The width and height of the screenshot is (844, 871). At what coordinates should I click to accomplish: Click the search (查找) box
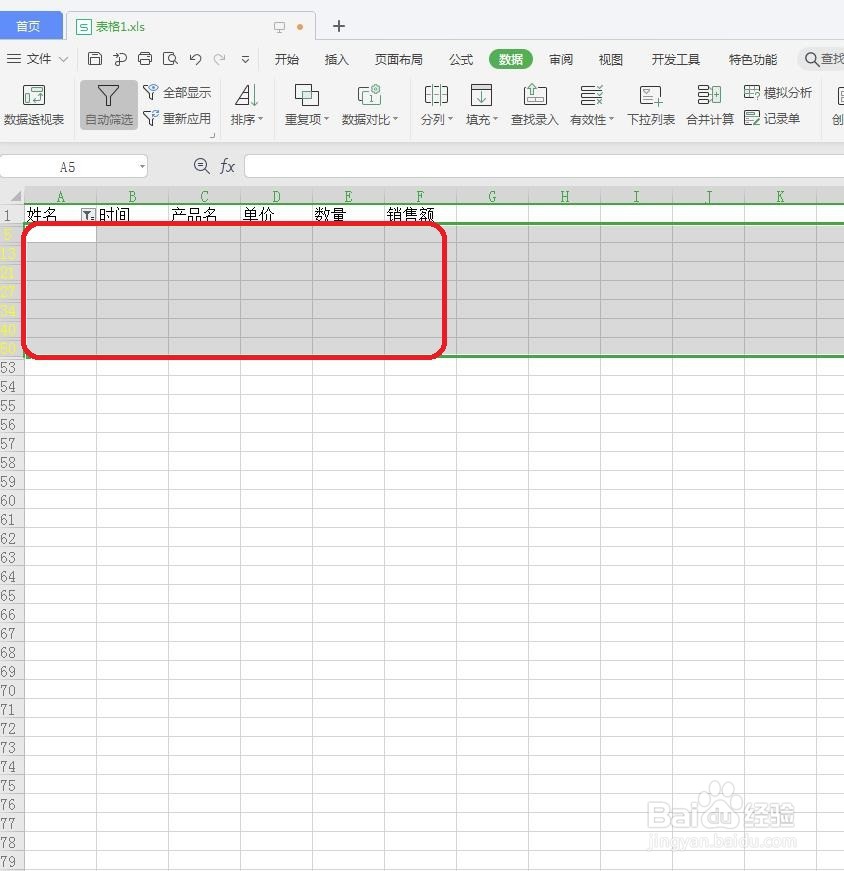point(822,59)
